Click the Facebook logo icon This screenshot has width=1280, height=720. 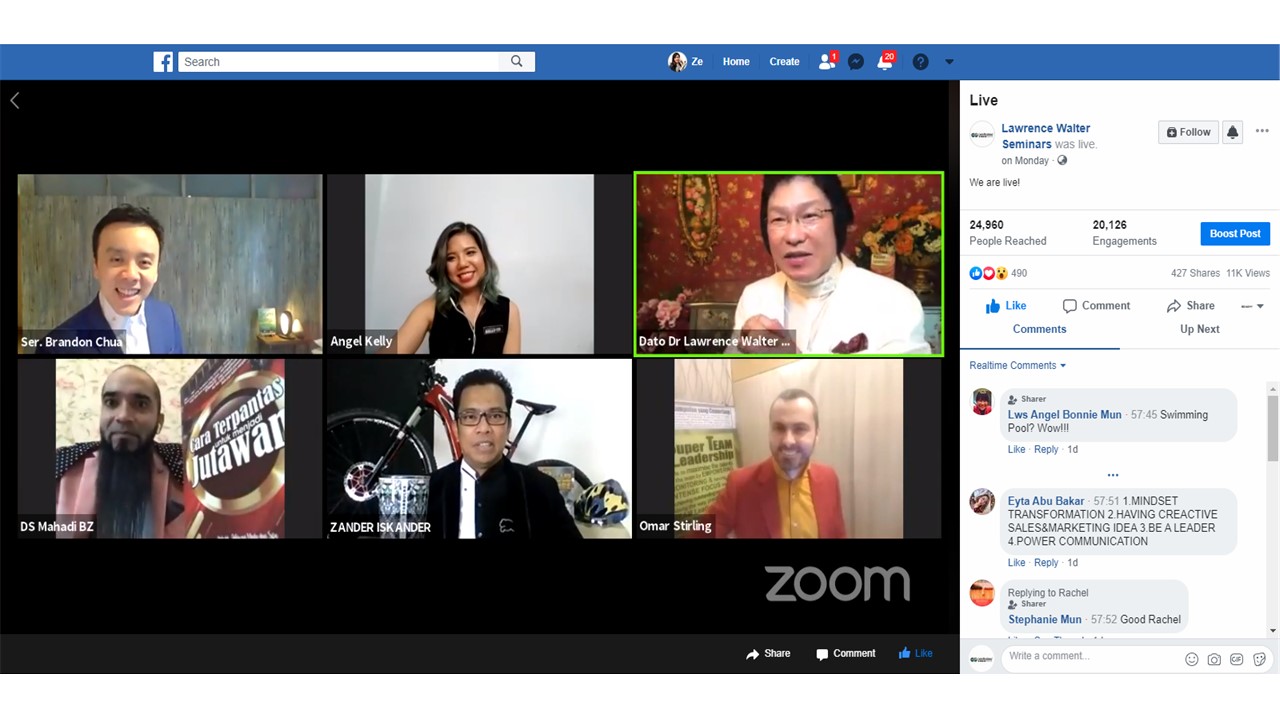(x=163, y=62)
